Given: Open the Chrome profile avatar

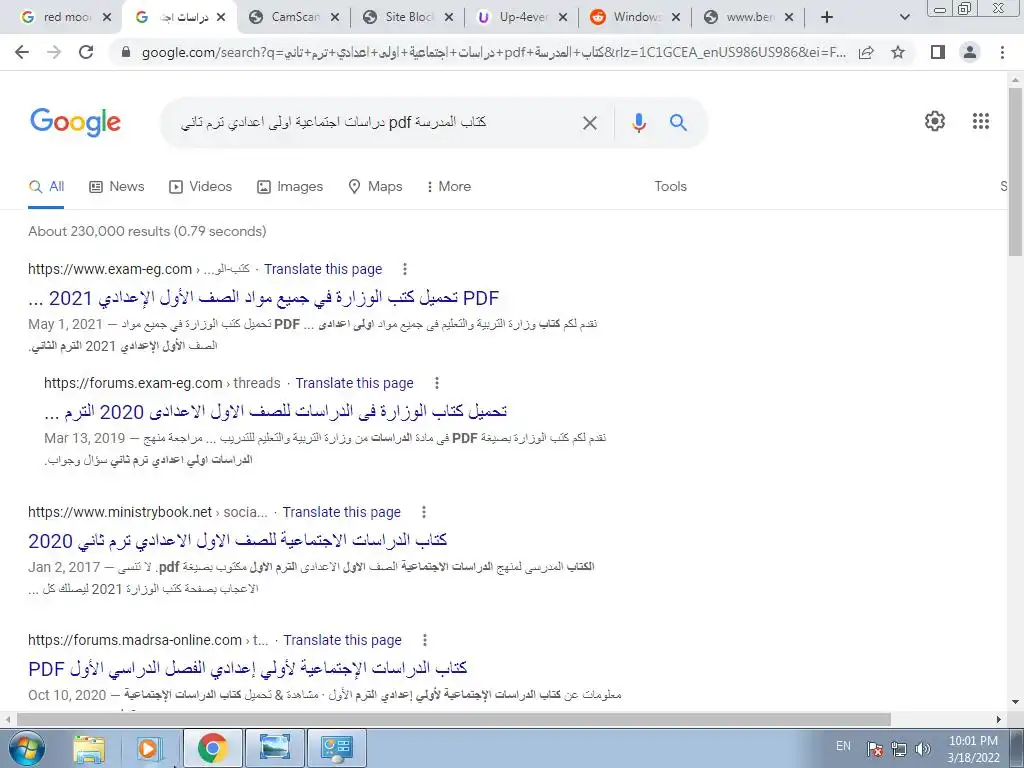Looking at the screenshot, I should [x=970, y=52].
